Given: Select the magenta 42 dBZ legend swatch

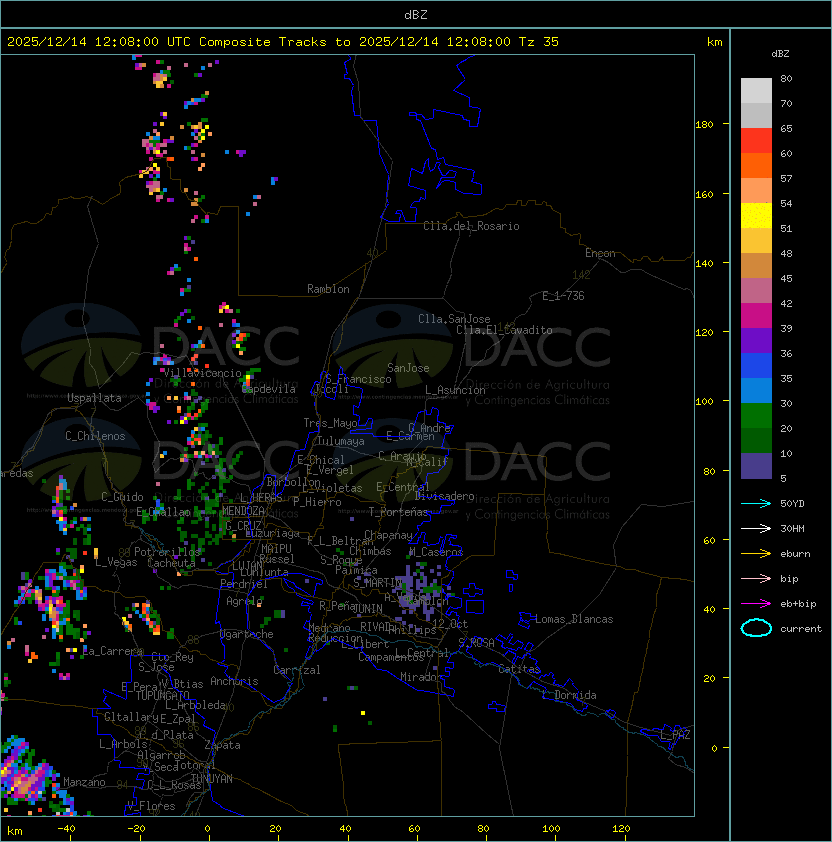Looking at the screenshot, I should click(x=756, y=315).
